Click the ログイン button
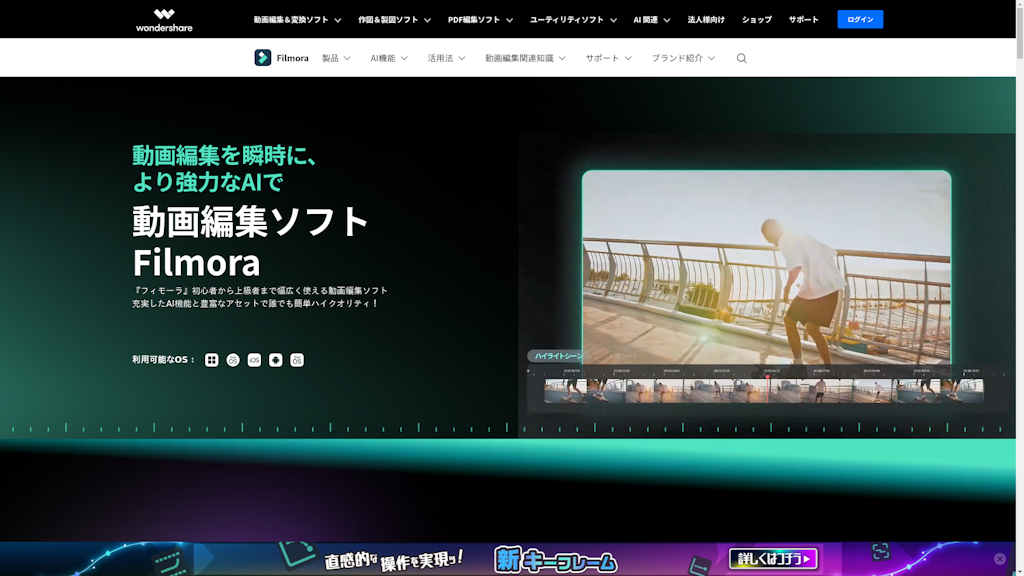1024x576 pixels. pos(860,20)
